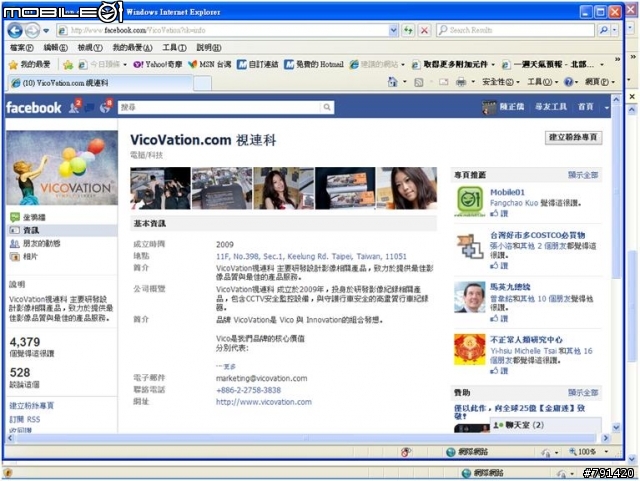Open the 編輯 menu
Viewport: 640px width, 481px height.
click(56, 48)
